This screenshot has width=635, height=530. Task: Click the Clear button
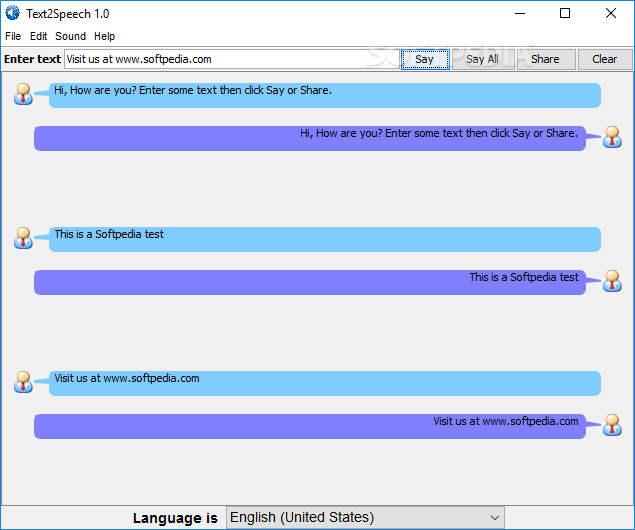(605, 60)
